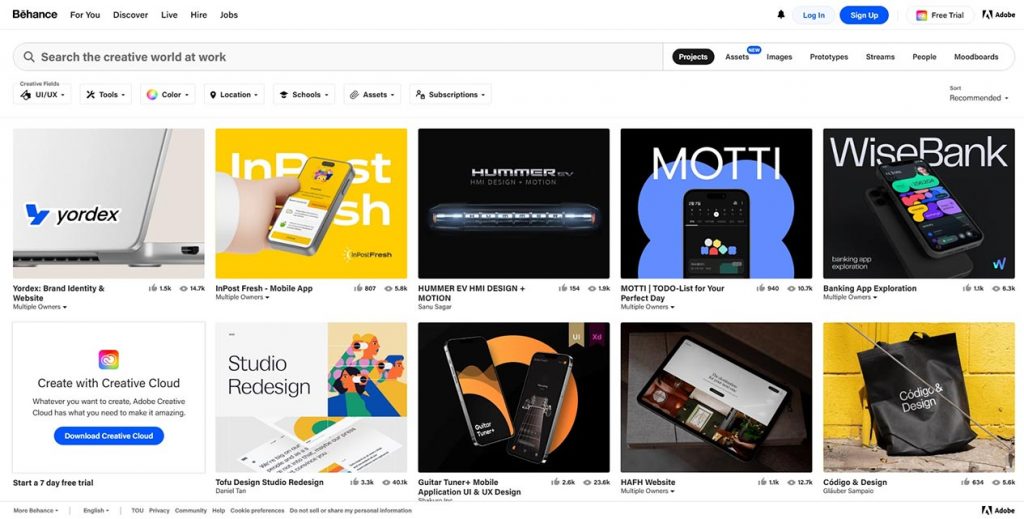
Task: Click views eye icon on Yordex project
Action: tap(184, 288)
